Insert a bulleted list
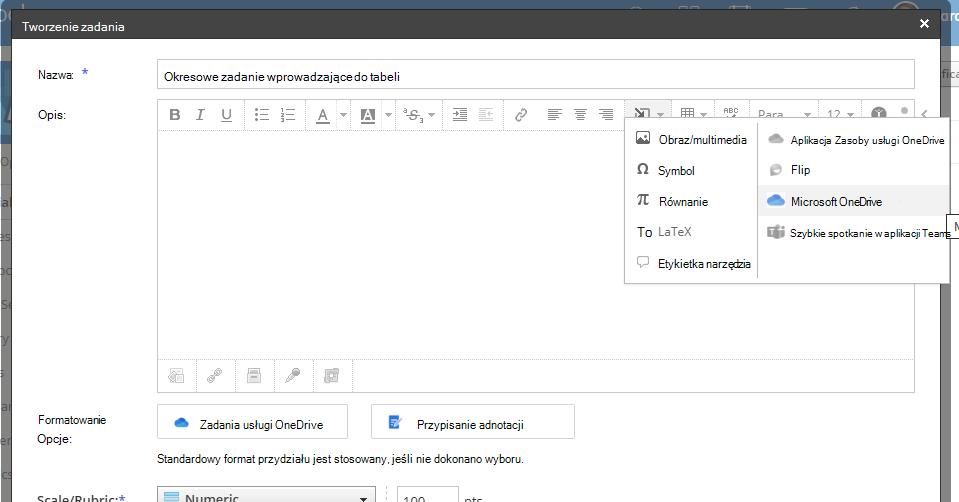This screenshot has height=502, width=959. coord(262,114)
